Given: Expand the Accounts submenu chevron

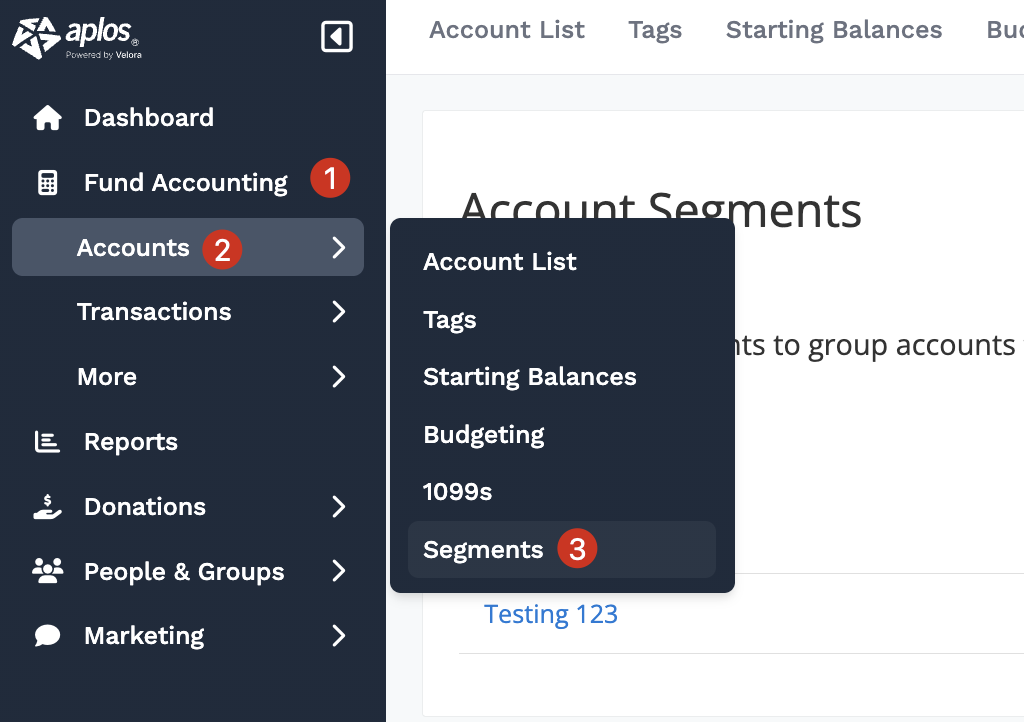Looking at the screenshot, I should pyautogui.click(x=338, y=248).
